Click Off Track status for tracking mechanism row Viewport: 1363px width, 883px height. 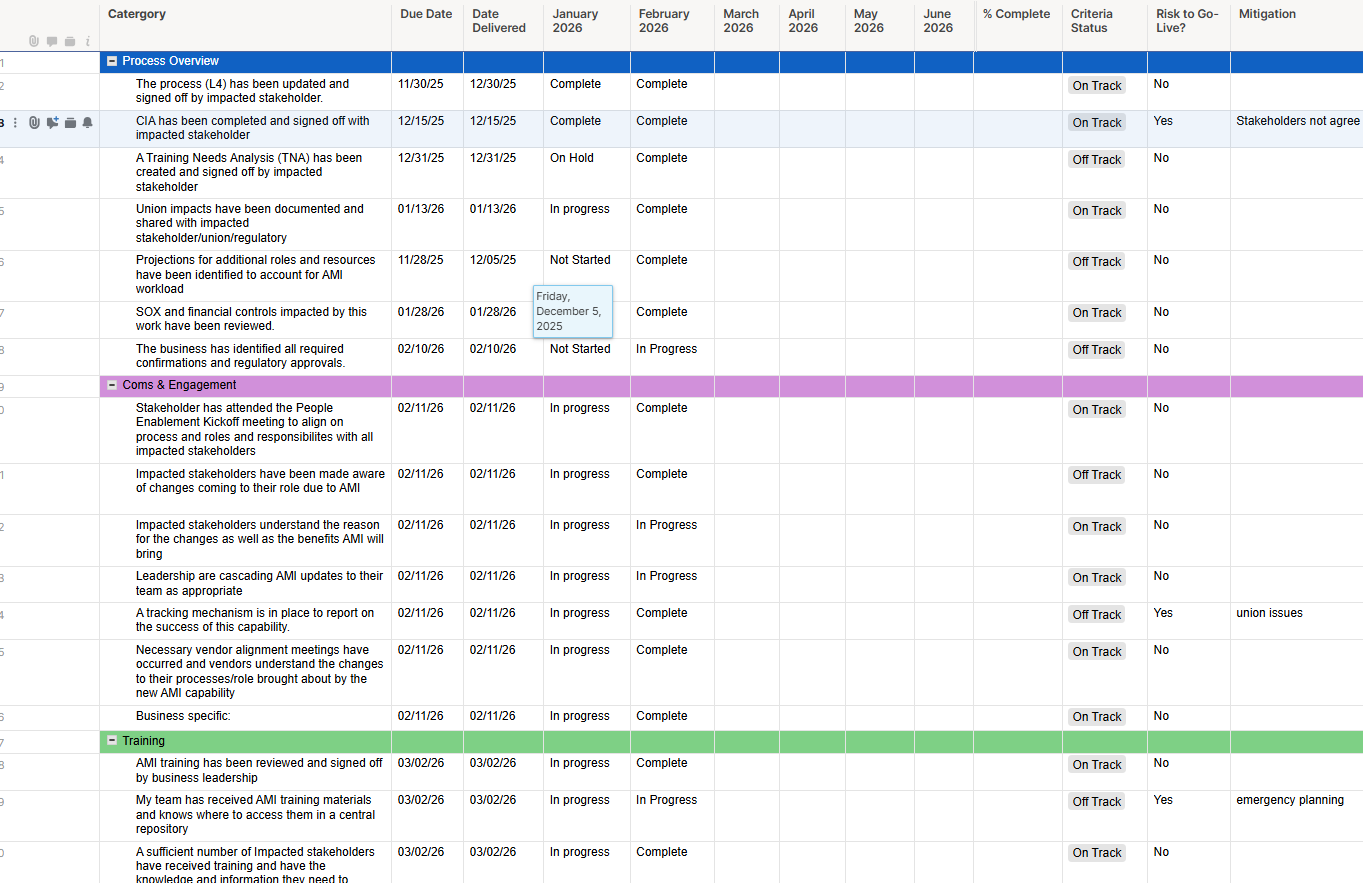pyautogui.click(x=1097, y=615)
